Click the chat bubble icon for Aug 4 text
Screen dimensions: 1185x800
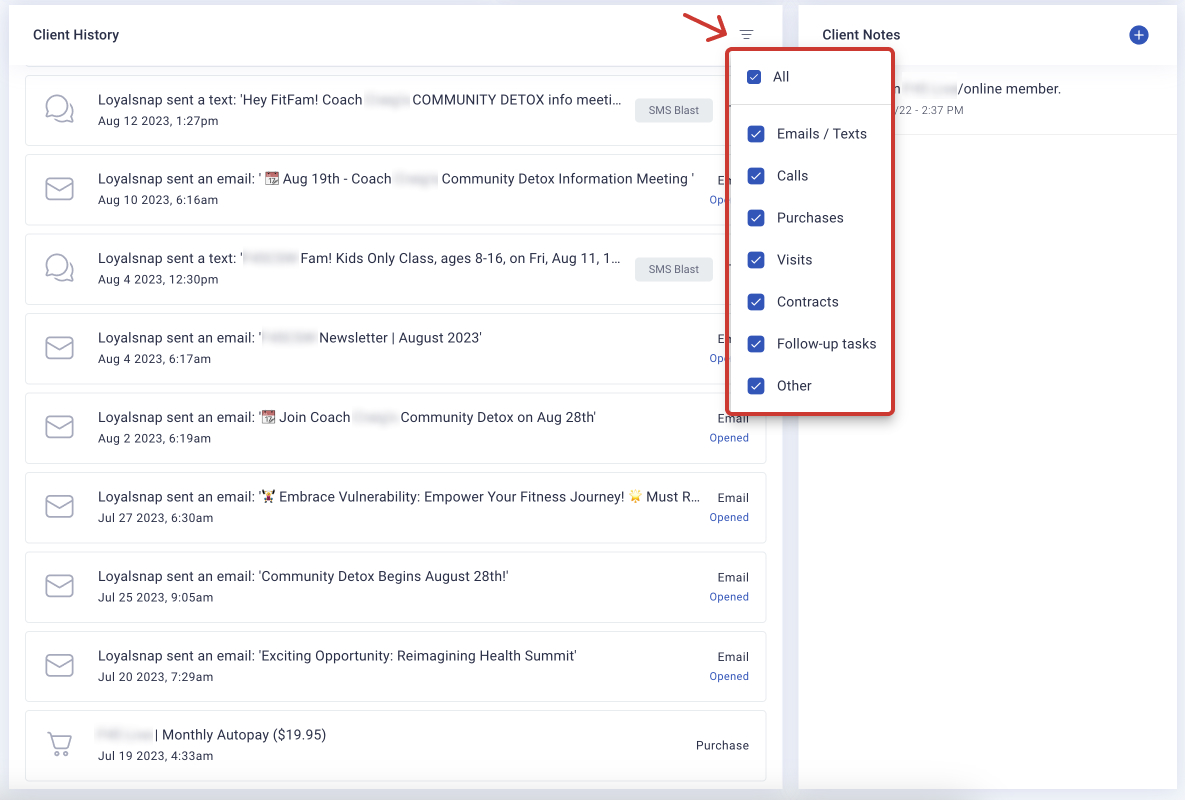tap(60, 268)
